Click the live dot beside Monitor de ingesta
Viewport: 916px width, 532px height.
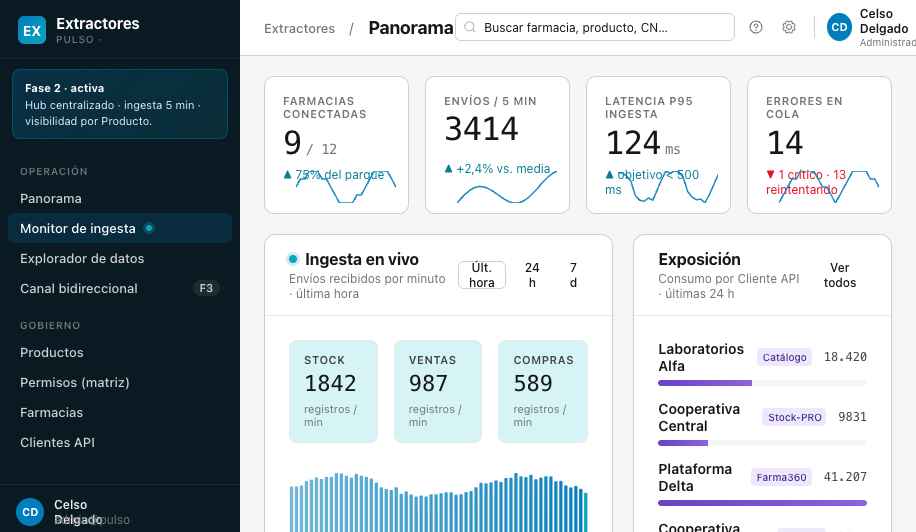(x=149, y=228)
